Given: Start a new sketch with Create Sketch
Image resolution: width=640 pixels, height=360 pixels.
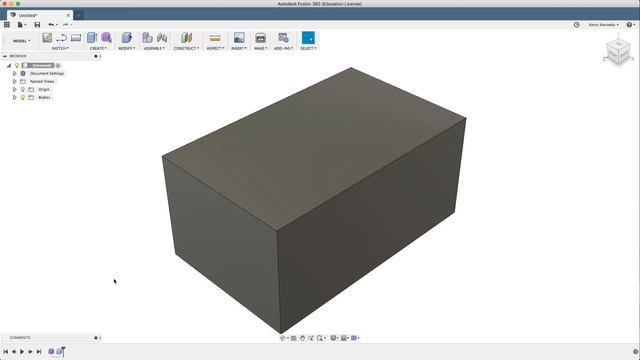Looking at the screenshot, I should [47, 38].
